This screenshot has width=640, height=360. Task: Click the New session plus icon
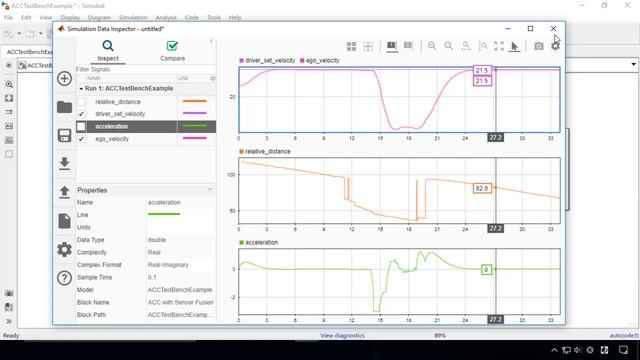click(64, 78)
